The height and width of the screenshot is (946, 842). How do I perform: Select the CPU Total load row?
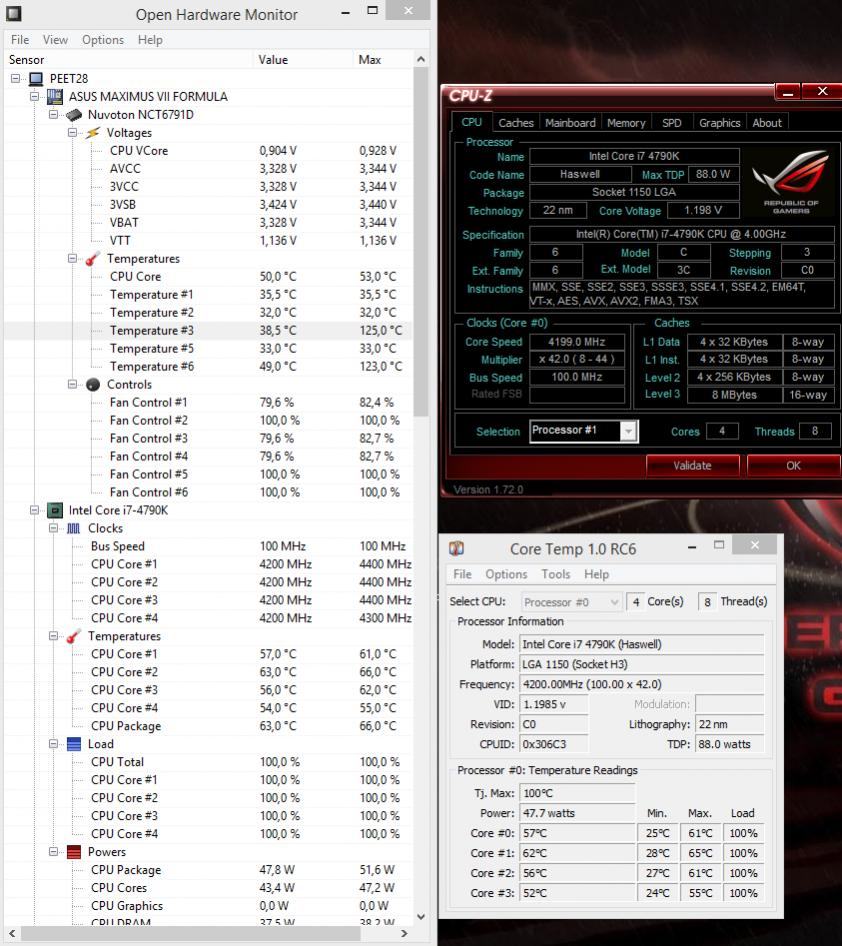pyautogui.click(x=208, y=762)
